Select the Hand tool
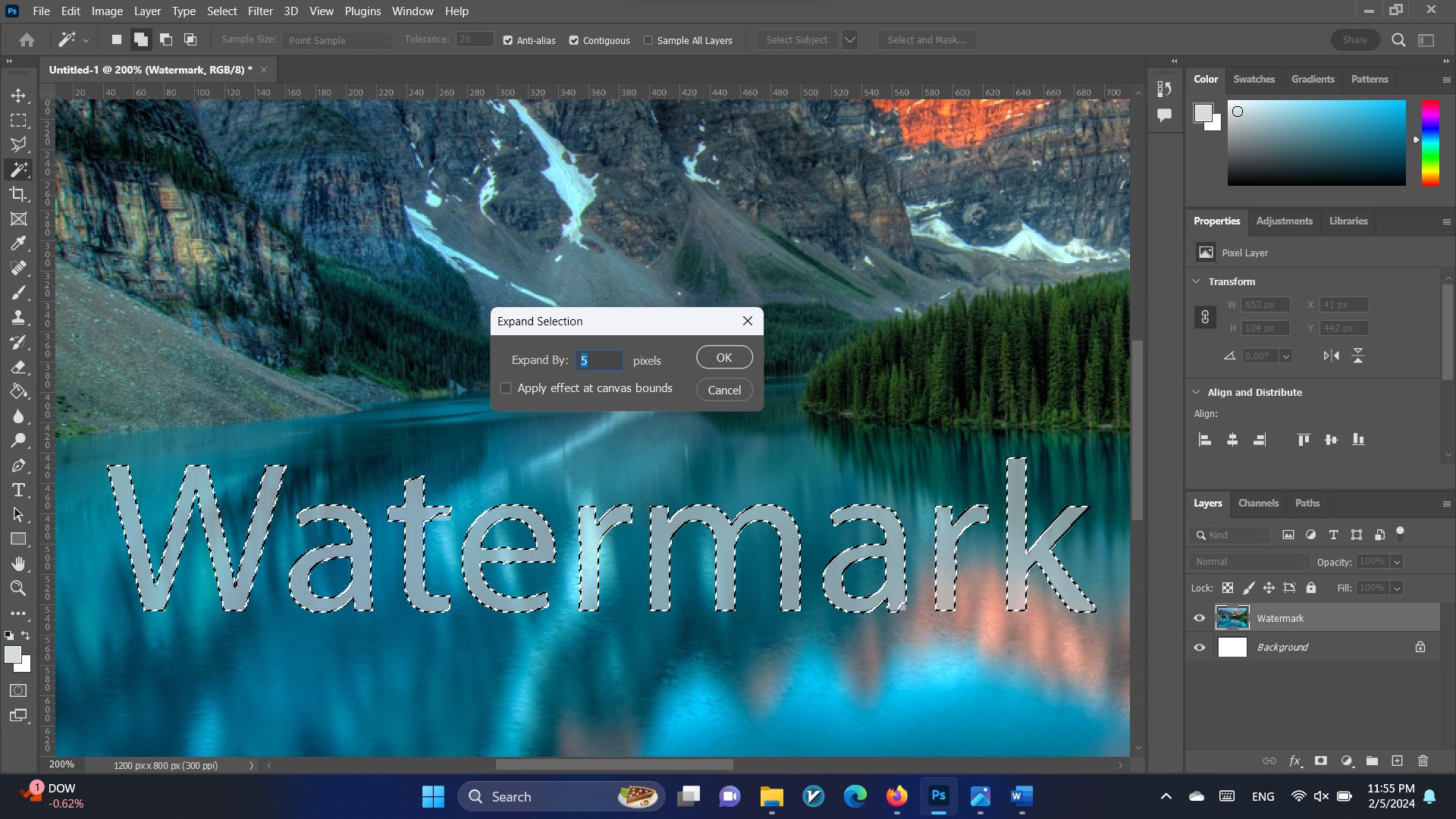This screenshot has height=819, width=1456. tap(19, 563)
